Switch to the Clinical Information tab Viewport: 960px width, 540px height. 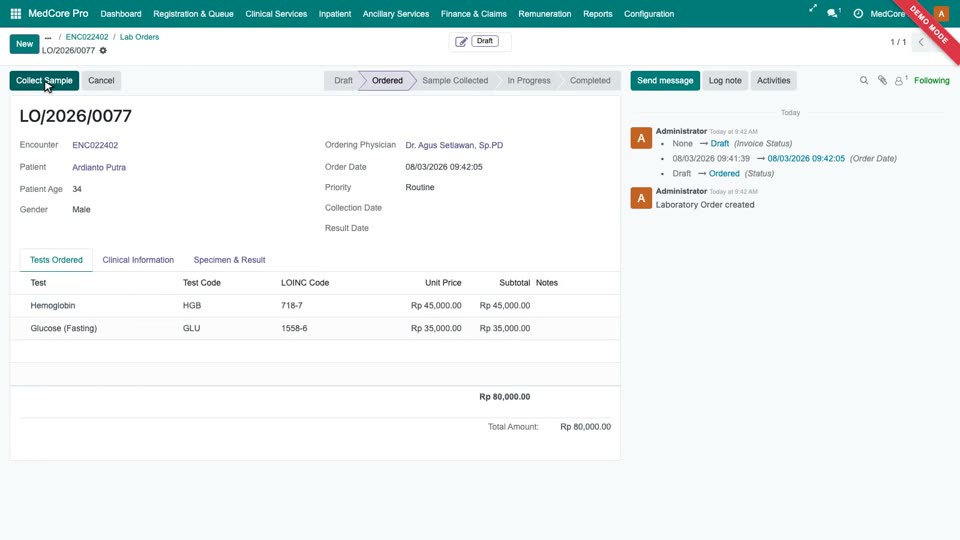pyautogui.click(x=138, y=260)
